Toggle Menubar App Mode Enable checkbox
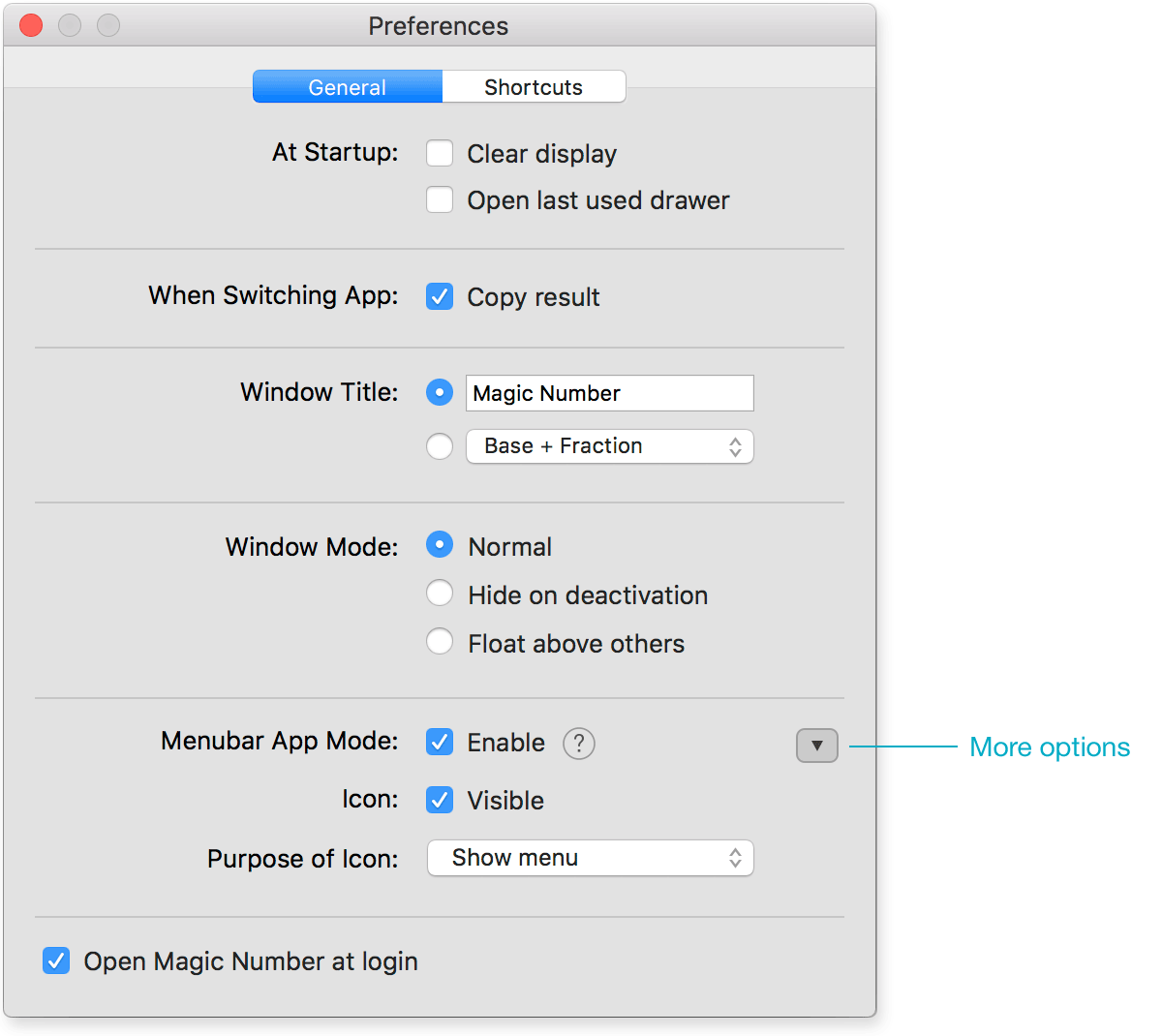 pyautogui.click(x=440, y=742)
